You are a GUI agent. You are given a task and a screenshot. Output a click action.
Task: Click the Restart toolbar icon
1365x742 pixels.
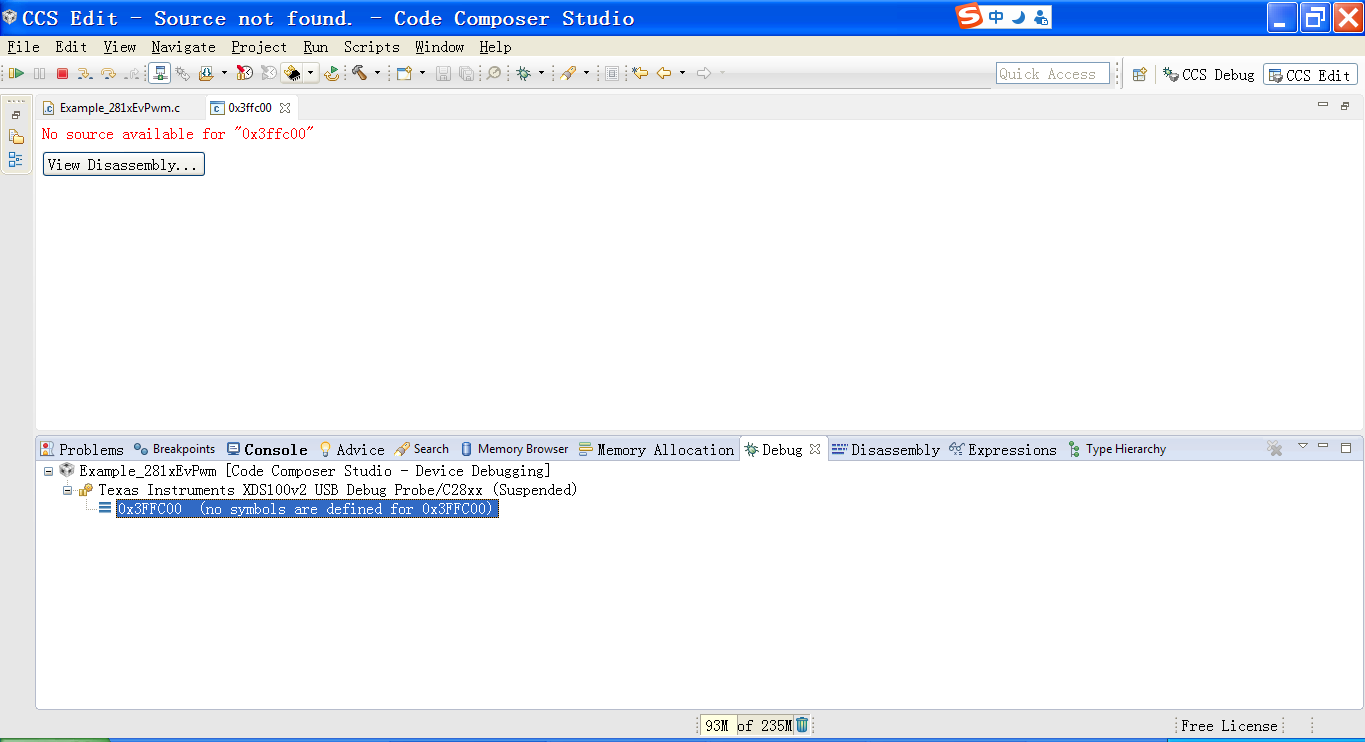[x=331, y=73]
